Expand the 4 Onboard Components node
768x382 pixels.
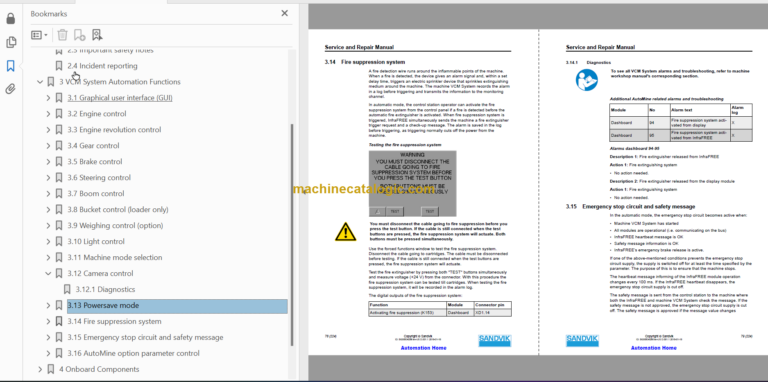(40, 369)
